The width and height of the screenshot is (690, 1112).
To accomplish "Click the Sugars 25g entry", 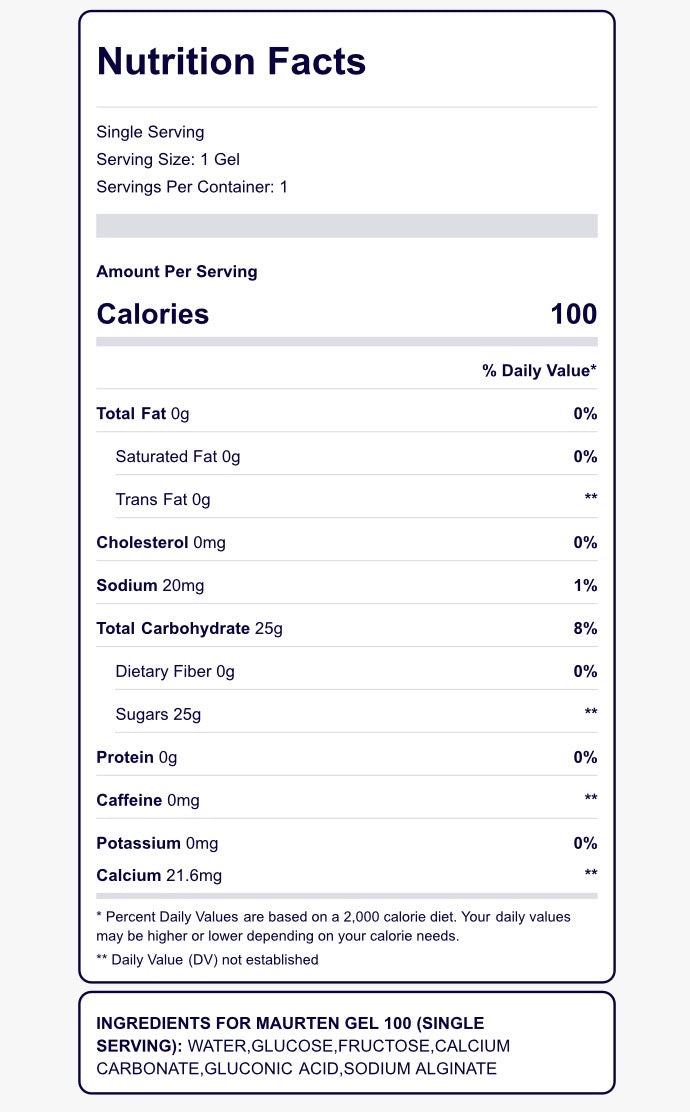I will coord(158,714).
